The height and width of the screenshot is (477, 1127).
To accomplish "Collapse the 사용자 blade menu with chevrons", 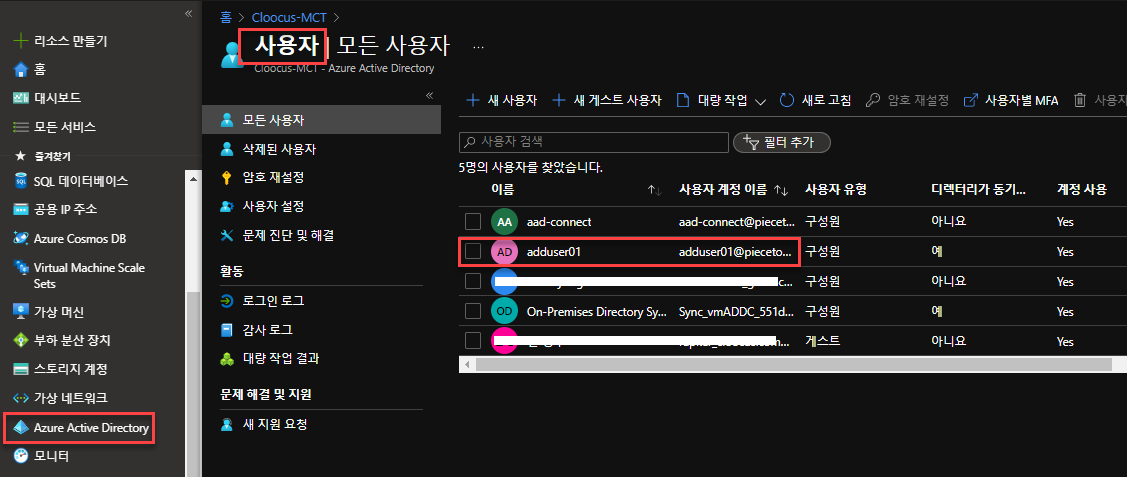I will tap(429, 96).
